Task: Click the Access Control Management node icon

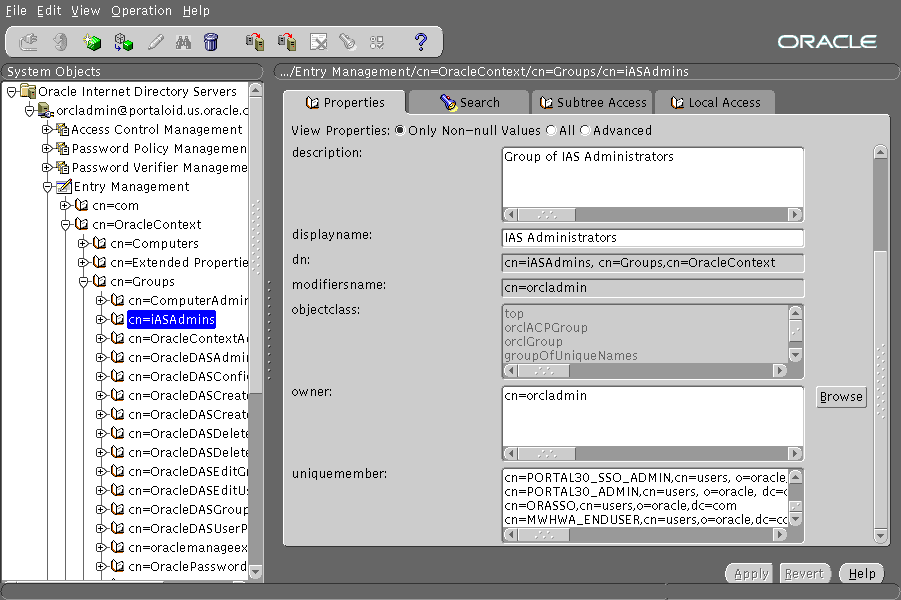Action: [63, 129]
